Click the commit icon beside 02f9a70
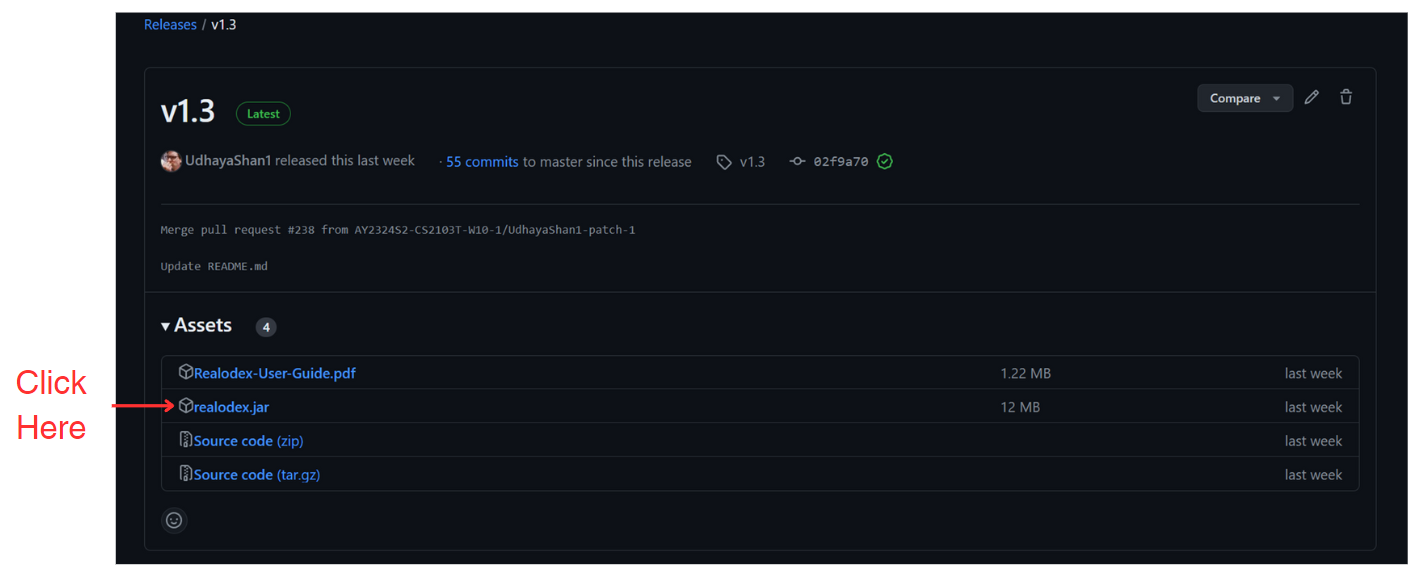This screenshot has width=1422, height=582. pyautogui.click(x=797, y=161)
